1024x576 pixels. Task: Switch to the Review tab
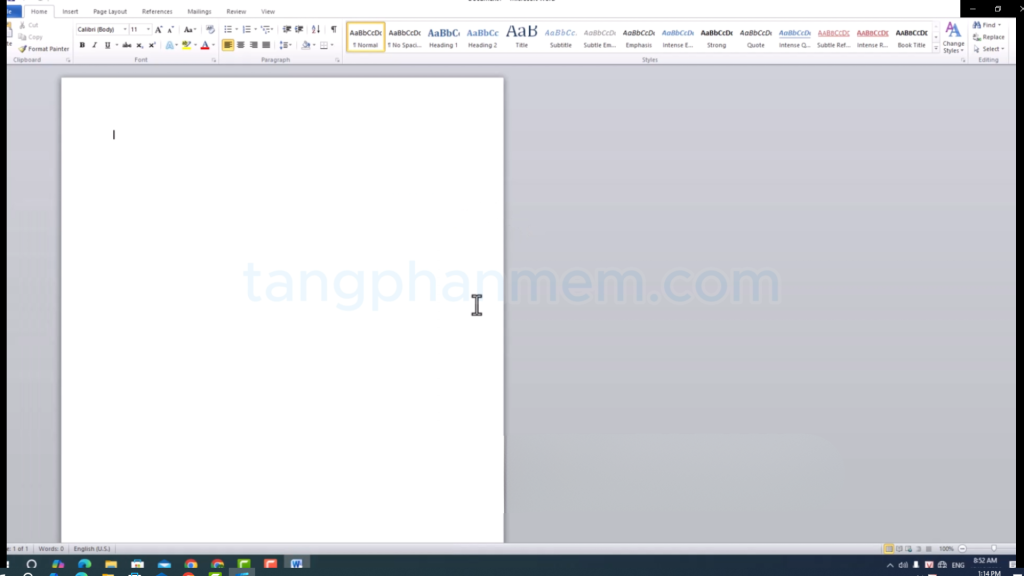click(x=236, y=11)
